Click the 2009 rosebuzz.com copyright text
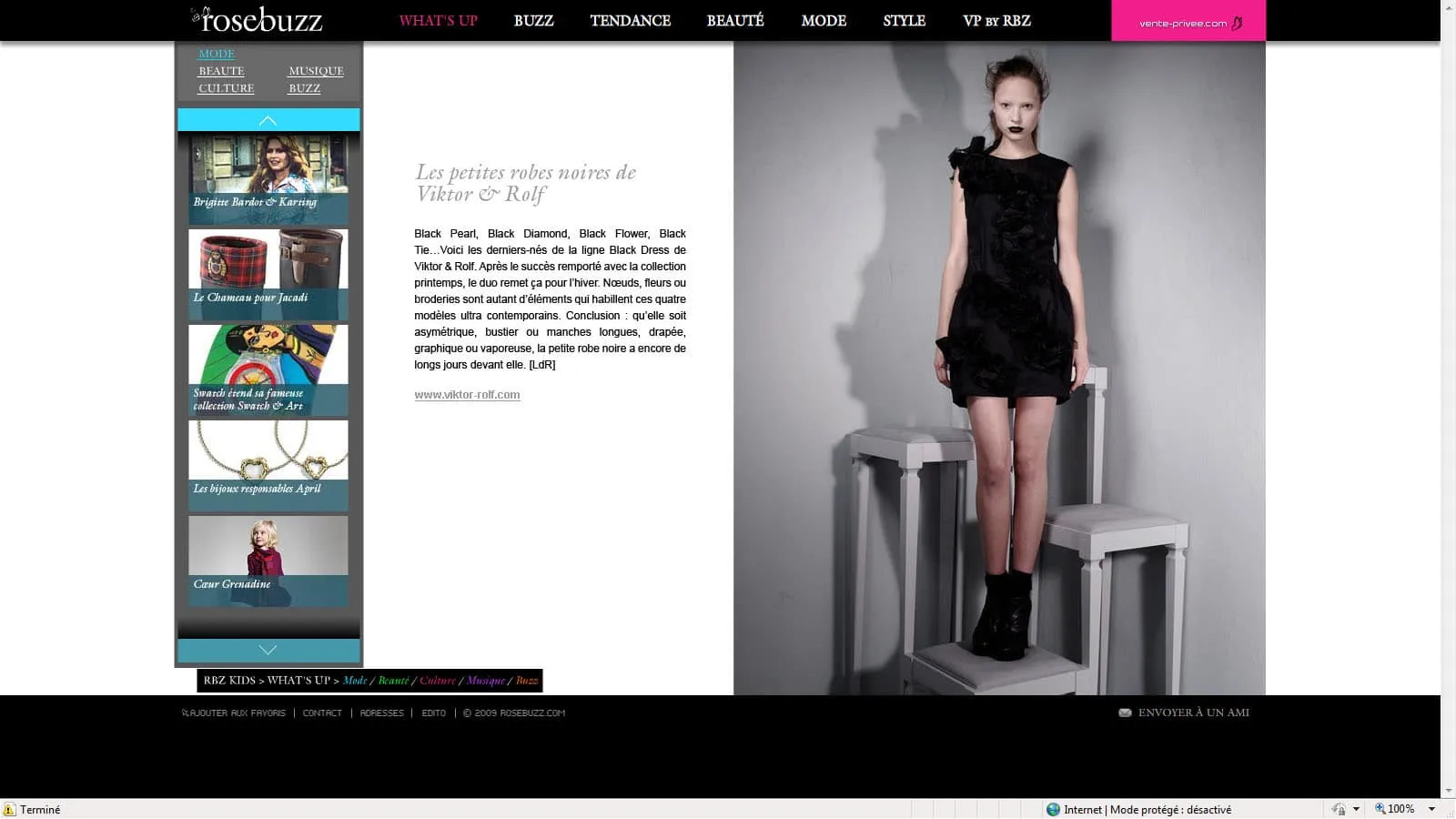This screenshot has height=819, width=1456. click(514, 713)
